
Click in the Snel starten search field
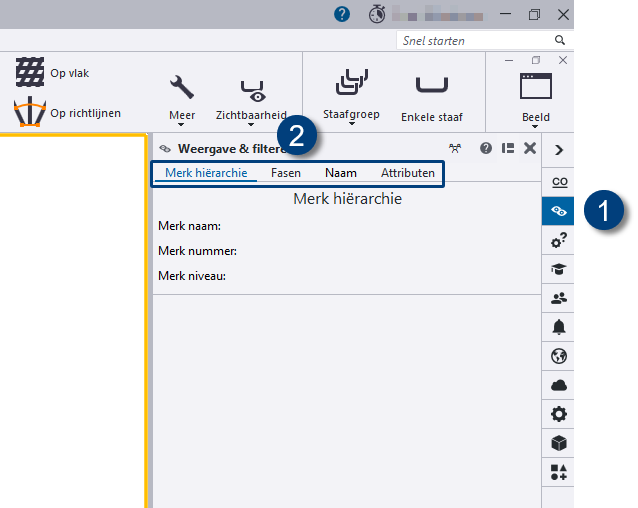point(472,41)
